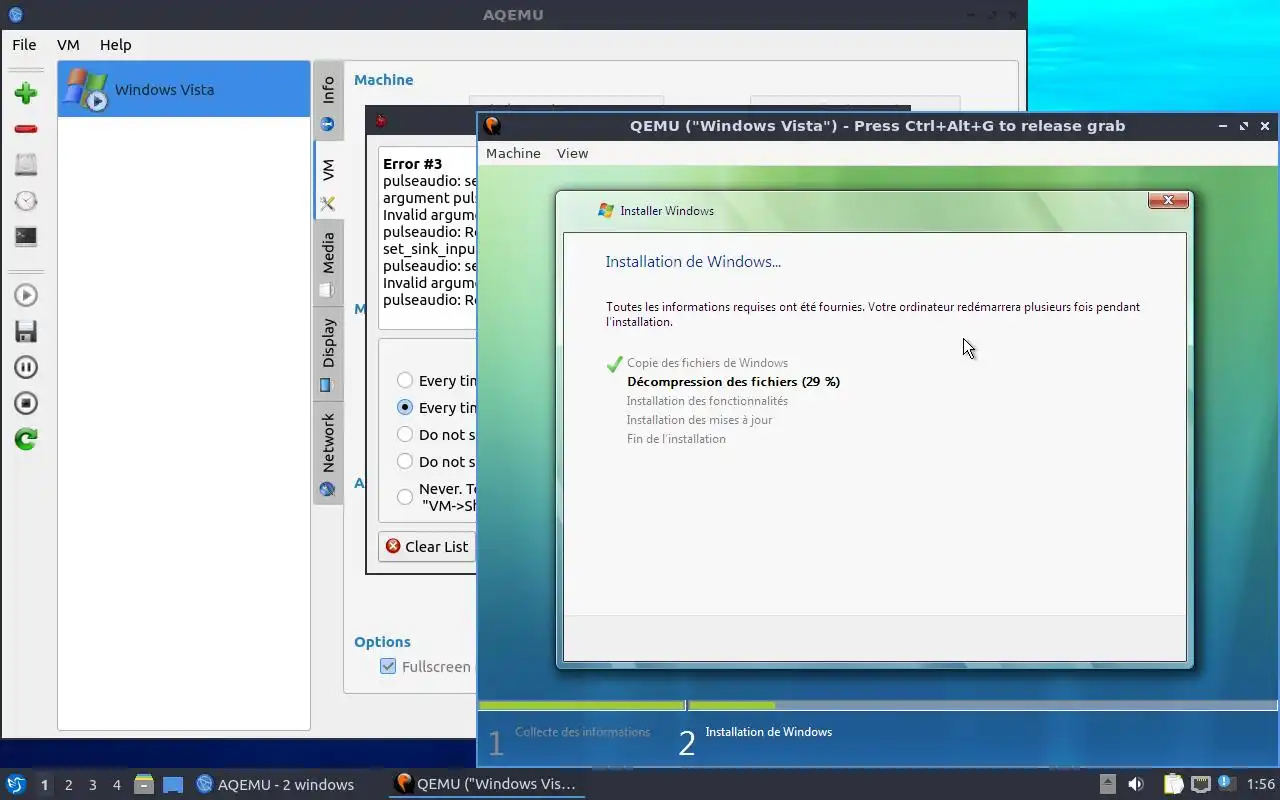Click 'Installation des mises à jour' step
1280x800 pixels.
pyautogui.click(x=699, y=420)
